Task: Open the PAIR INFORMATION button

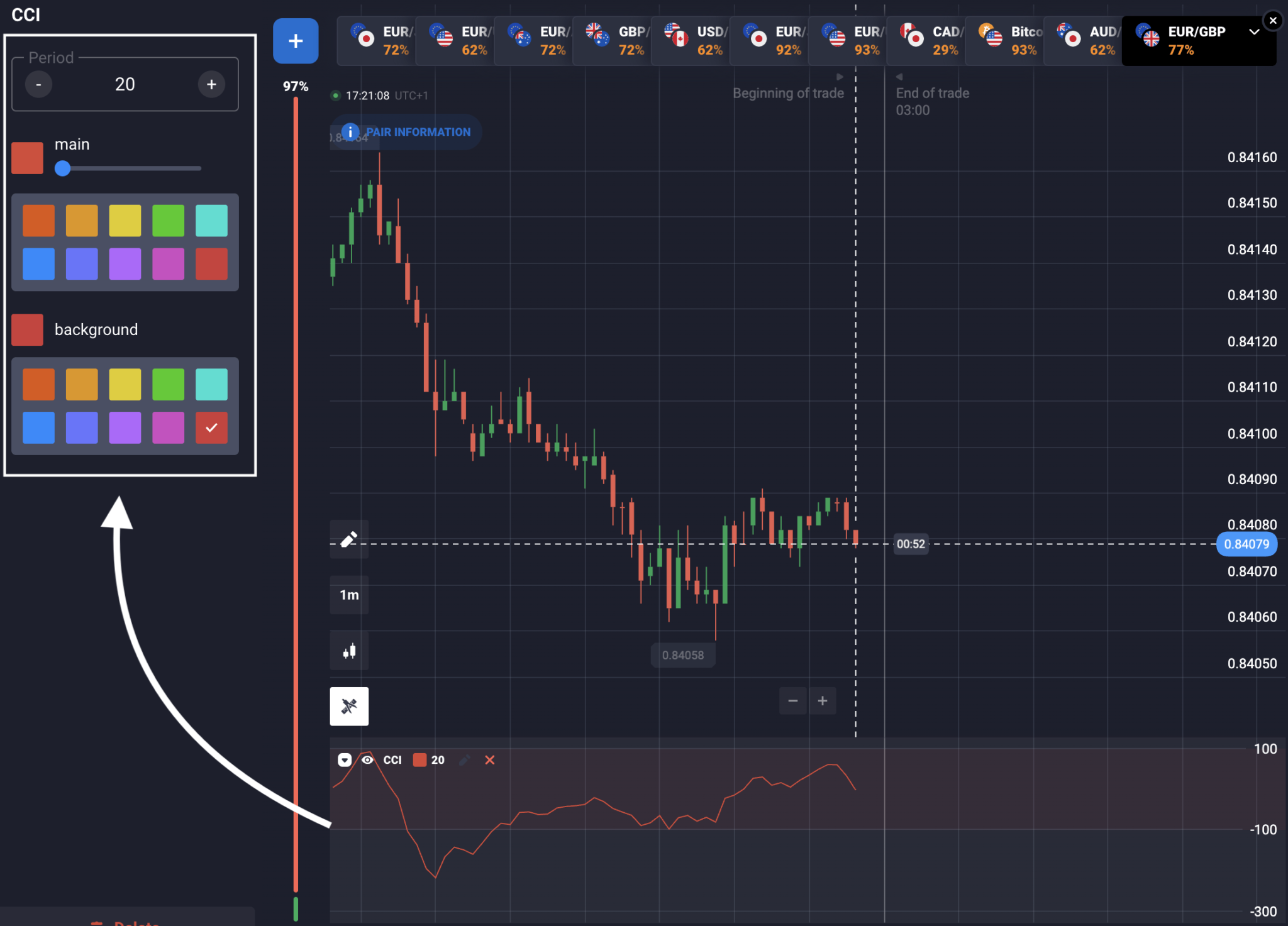Action: coord(407,131)
